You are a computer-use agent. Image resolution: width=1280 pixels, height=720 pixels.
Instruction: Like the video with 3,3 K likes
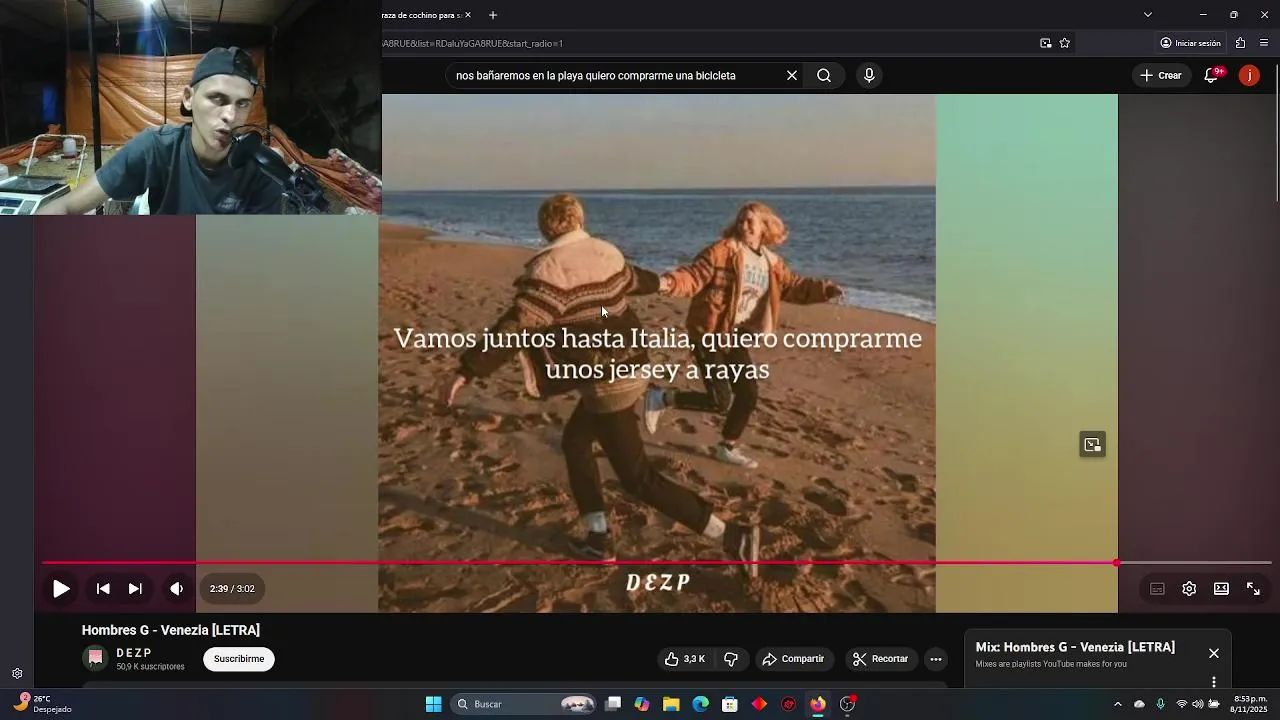point(686,659)
